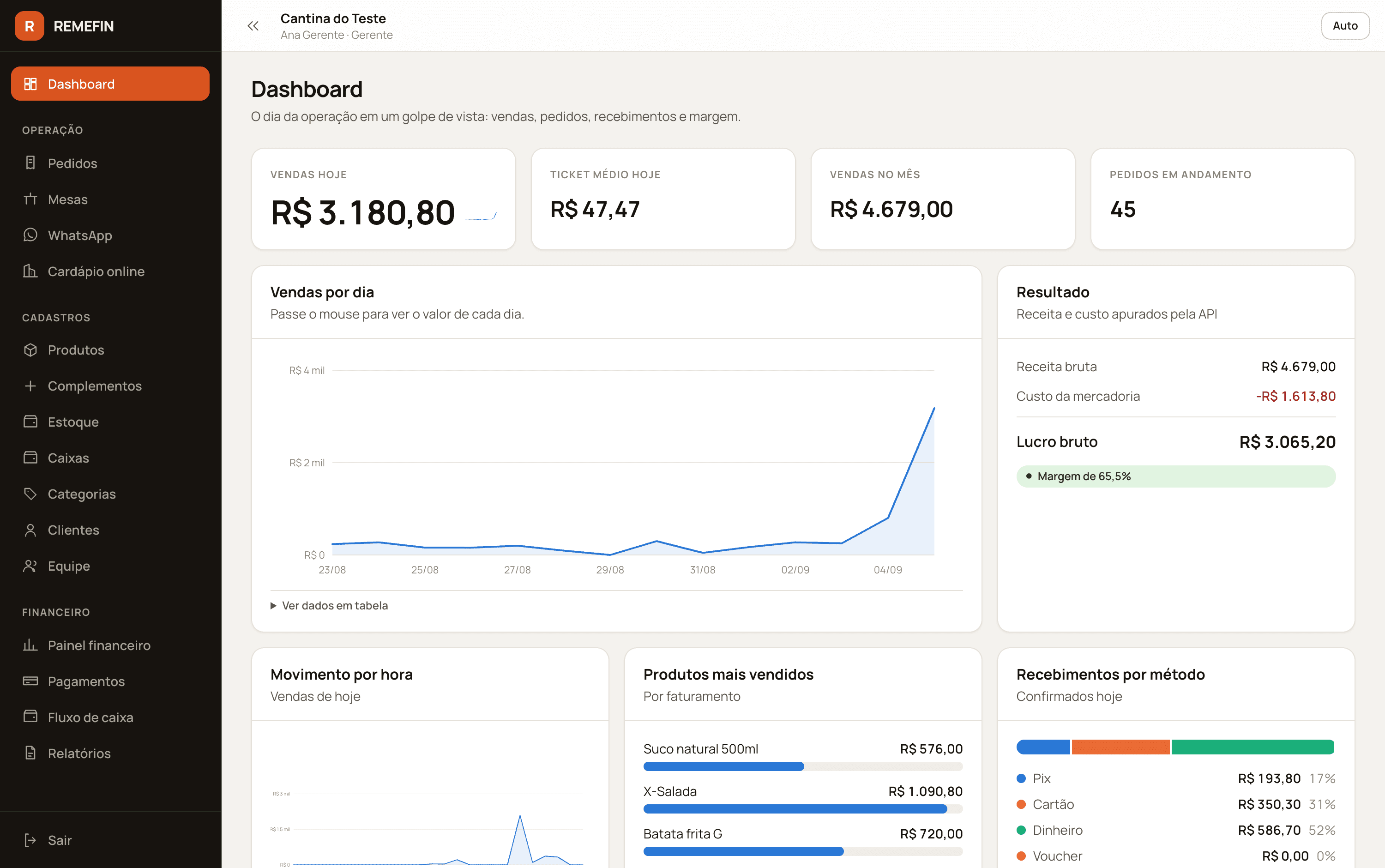Click the Voucher row in payment methods
The width and height of the screenshot is (1385, 868).
point(1175,856)
